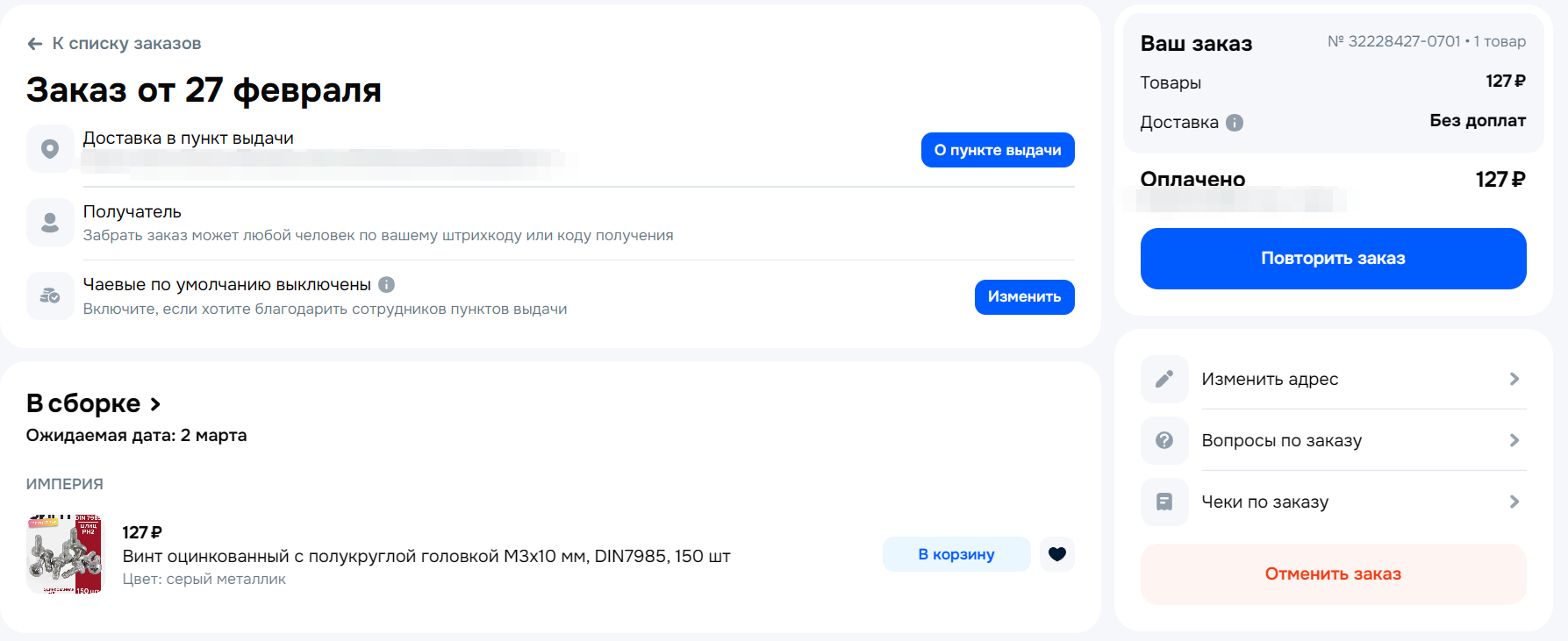This screenshot has width=1568, height=641.
Task: Click Изменить to change tips setting
Action: pyautogui.click(x=1024, y=296)
